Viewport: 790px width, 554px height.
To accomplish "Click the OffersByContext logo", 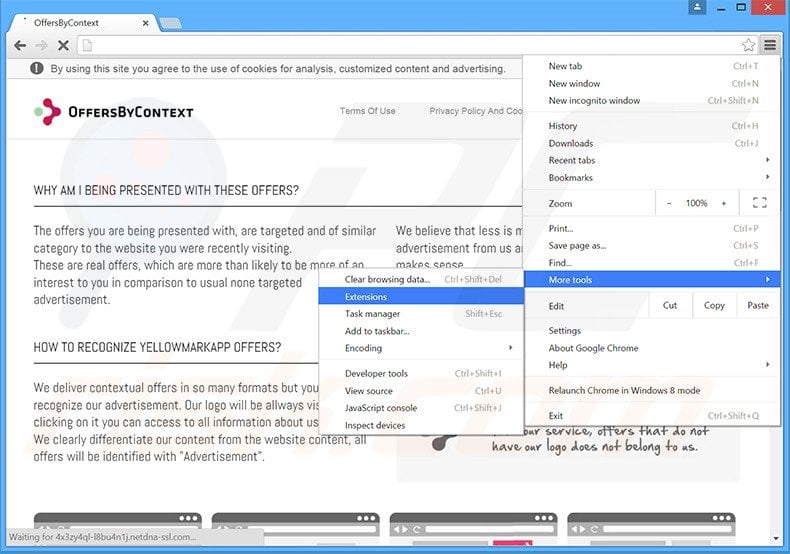I will (114, 112).
